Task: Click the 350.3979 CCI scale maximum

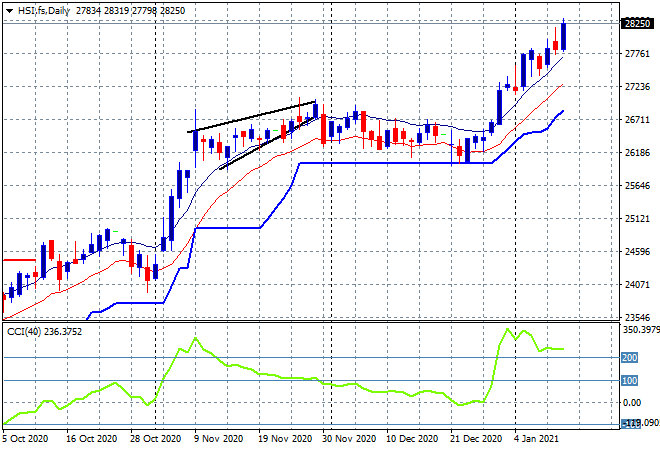Action: (x=641, y=330)
